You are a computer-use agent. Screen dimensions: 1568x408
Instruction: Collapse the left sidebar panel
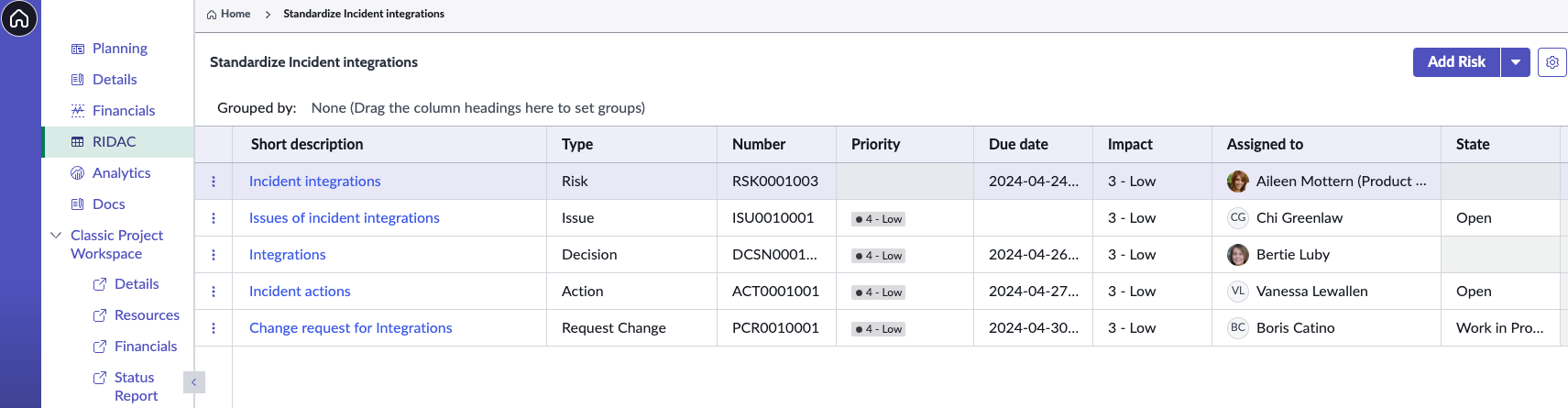(x=193, y=382)
